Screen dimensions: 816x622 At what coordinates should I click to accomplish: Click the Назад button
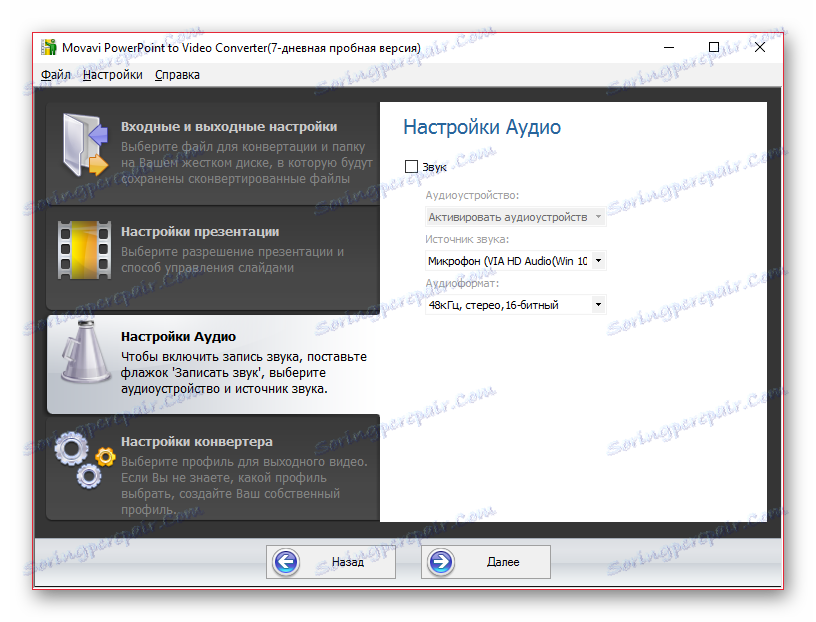pos(330,562)
